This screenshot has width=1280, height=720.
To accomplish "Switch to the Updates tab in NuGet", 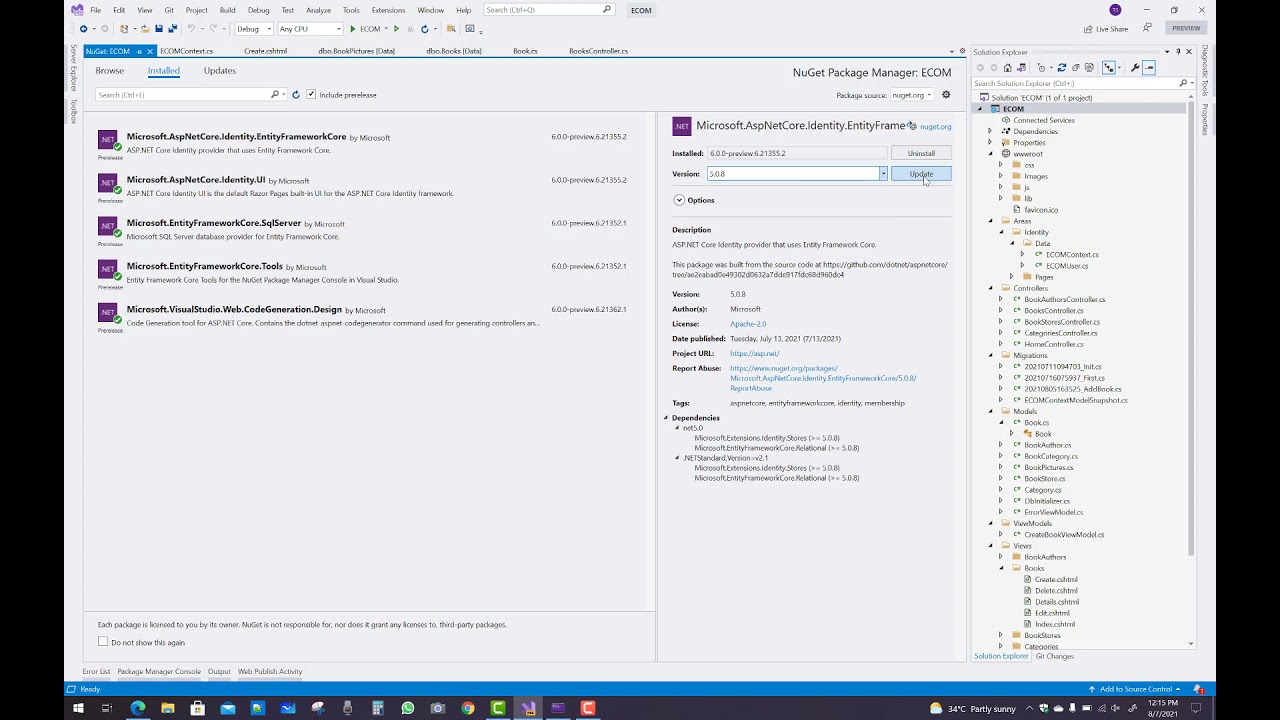I will (x=220, y=71).
